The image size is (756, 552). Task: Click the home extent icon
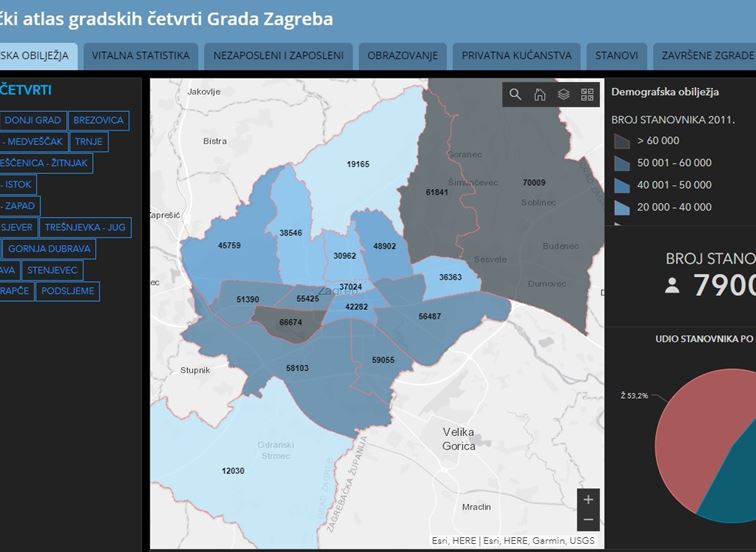(539, 95)
